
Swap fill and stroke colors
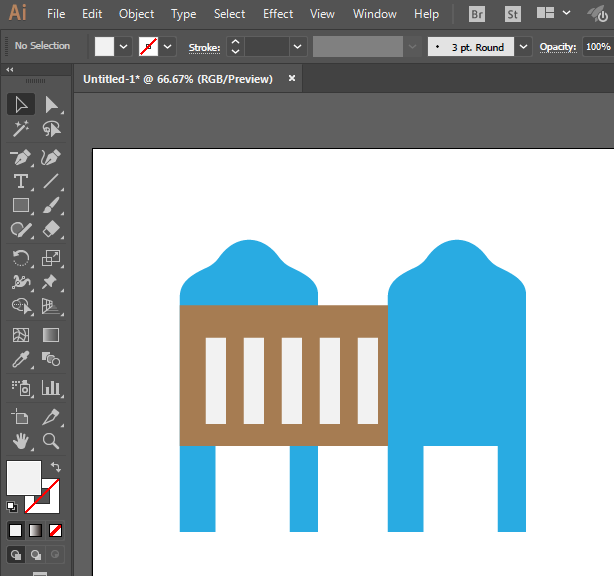pos(55,468)
